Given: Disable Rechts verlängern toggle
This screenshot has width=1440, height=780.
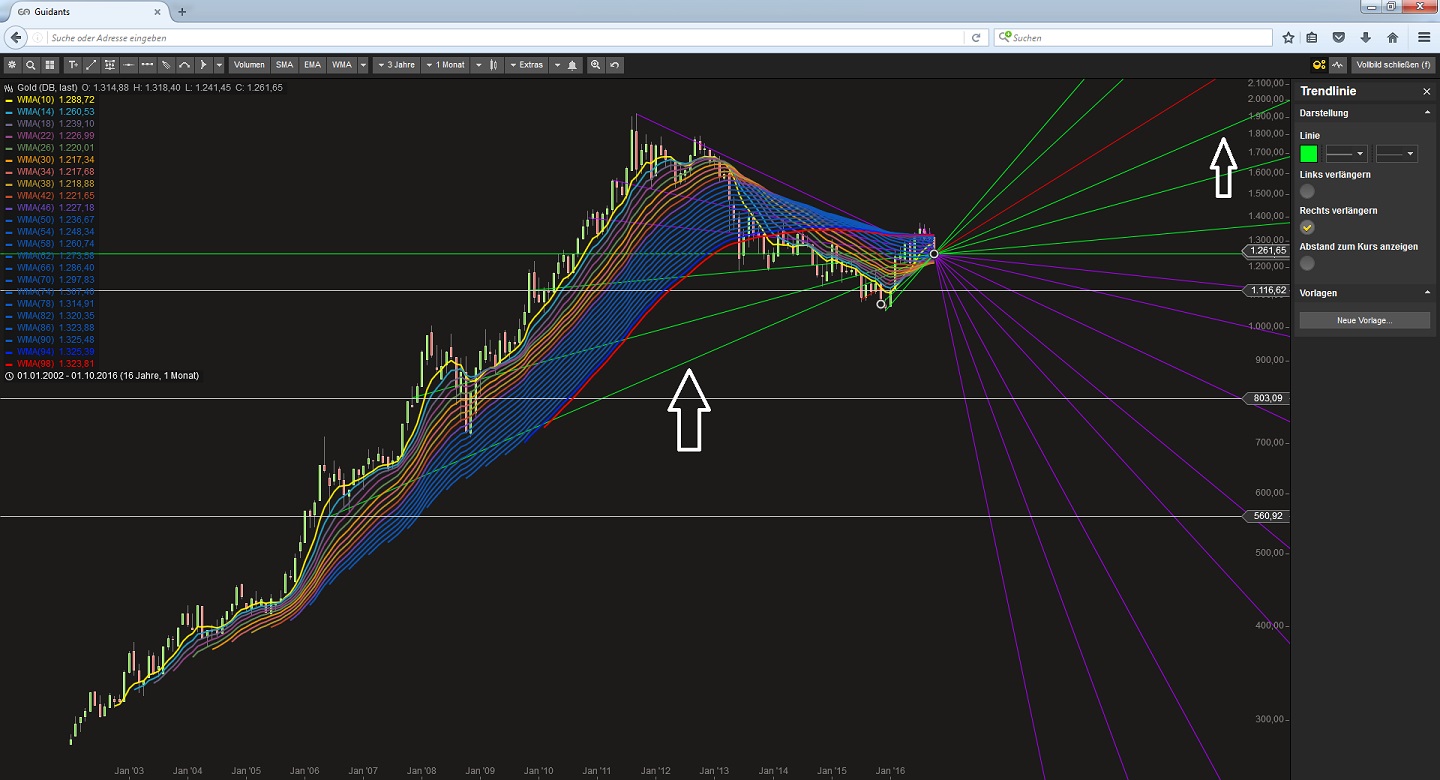Looking at the screenshot, I should coord(1307,227).
